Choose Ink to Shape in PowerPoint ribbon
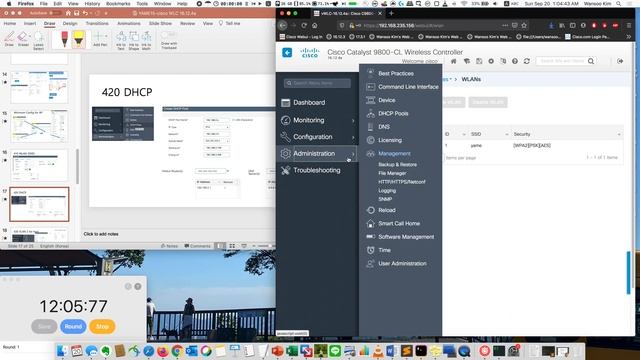640x360 pixels. (133, 41)
